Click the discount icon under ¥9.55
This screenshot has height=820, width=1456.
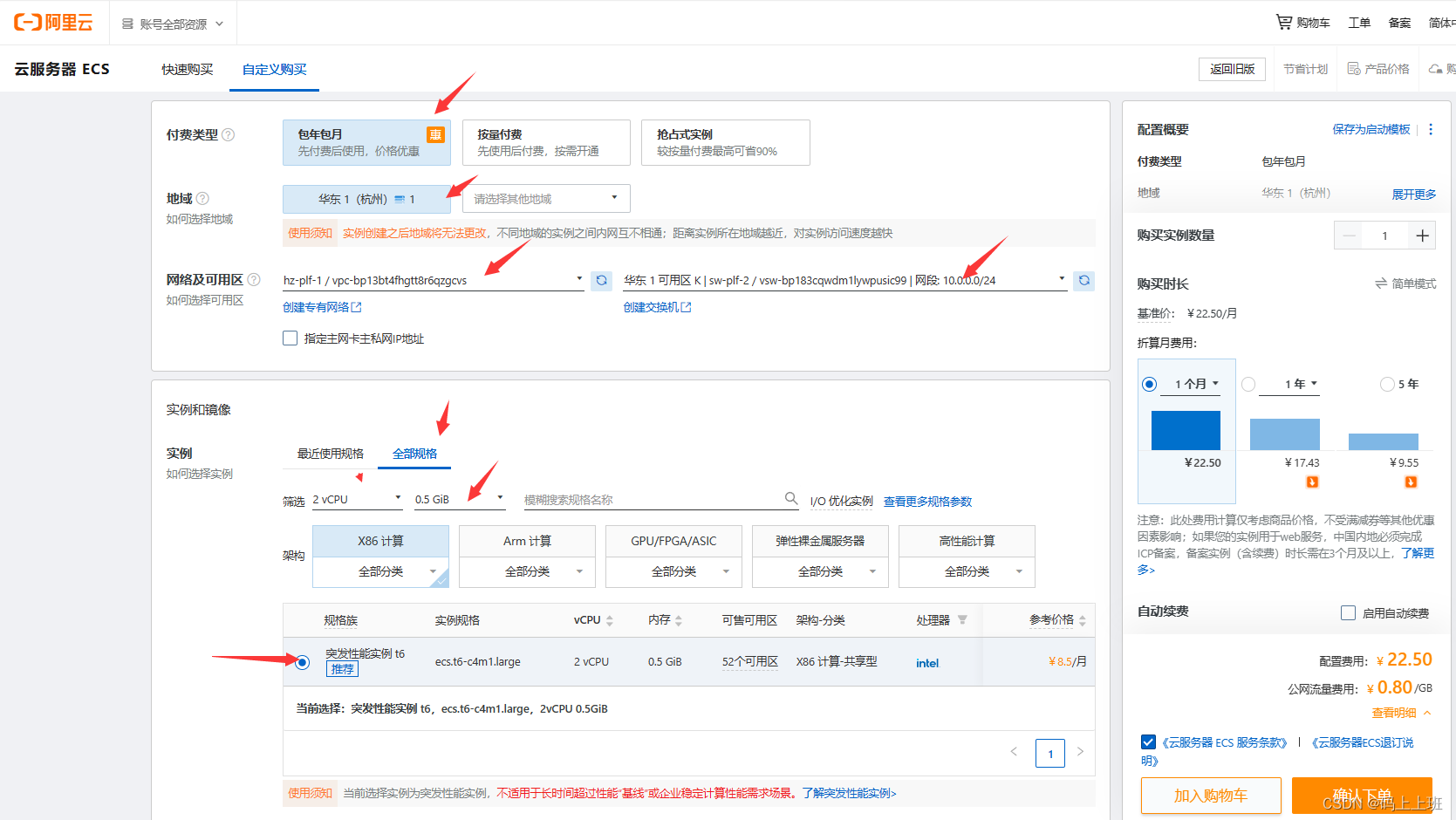click(x=1411, y=482)
